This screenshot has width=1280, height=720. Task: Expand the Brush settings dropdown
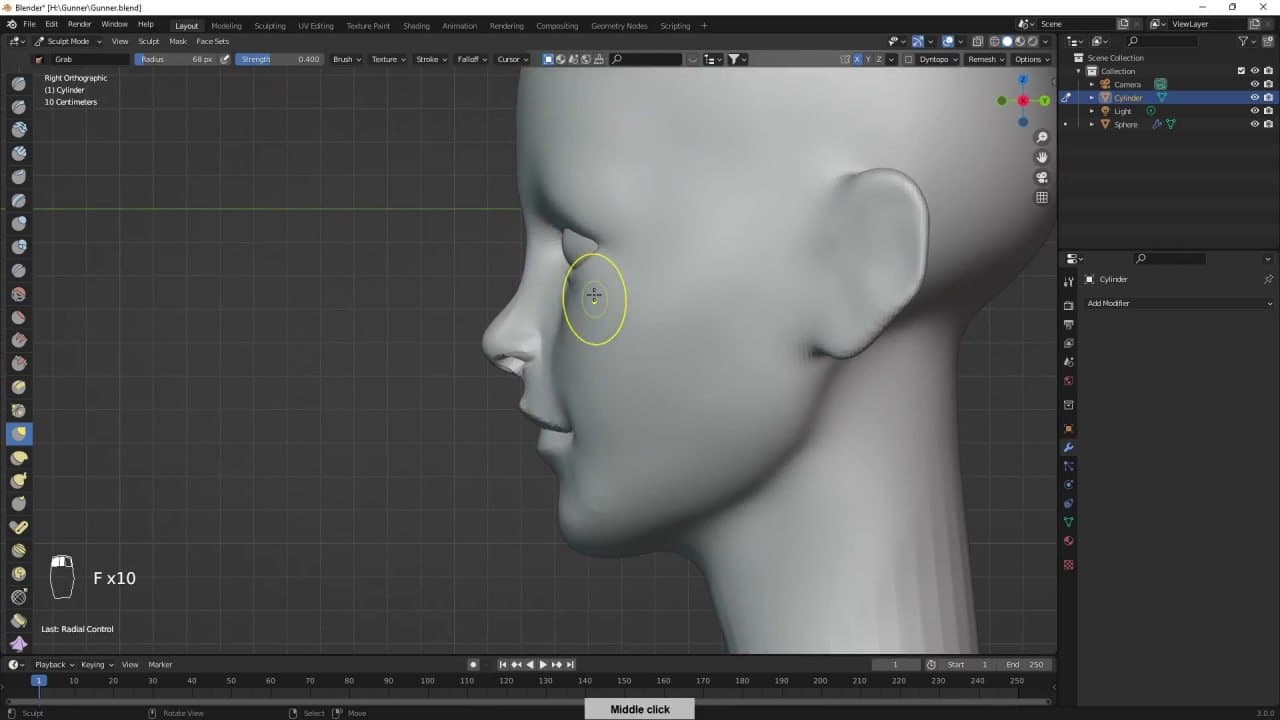[346, 59]
